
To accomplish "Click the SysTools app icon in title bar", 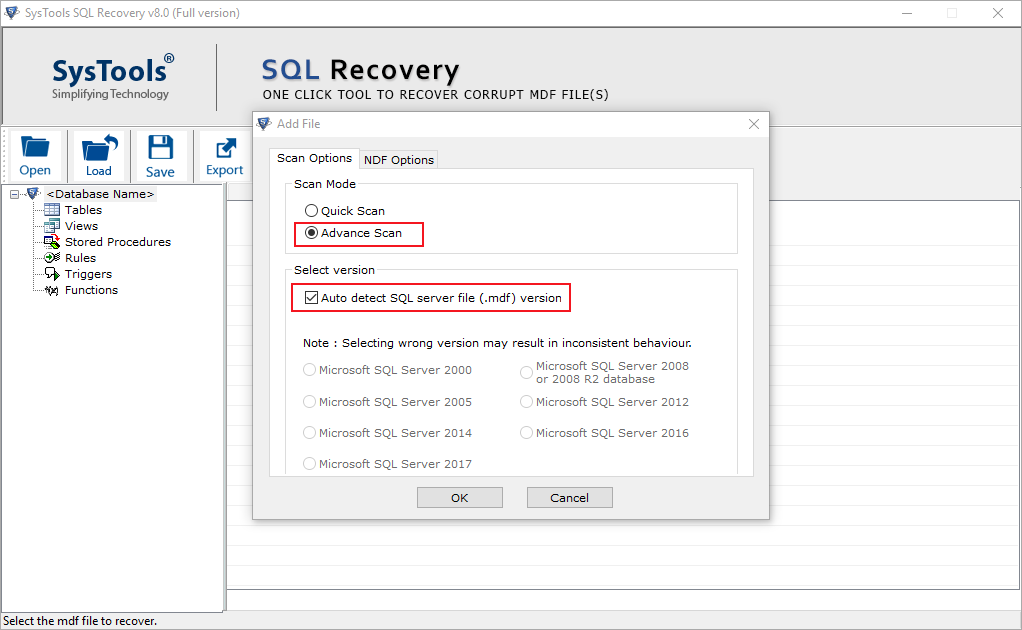I will [x=12, y=12].
